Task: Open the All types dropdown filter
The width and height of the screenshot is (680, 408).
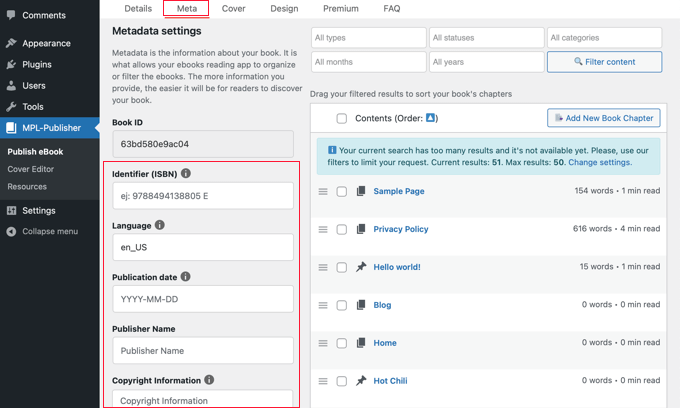Action: pyautogui.click(x=368, y=38)
